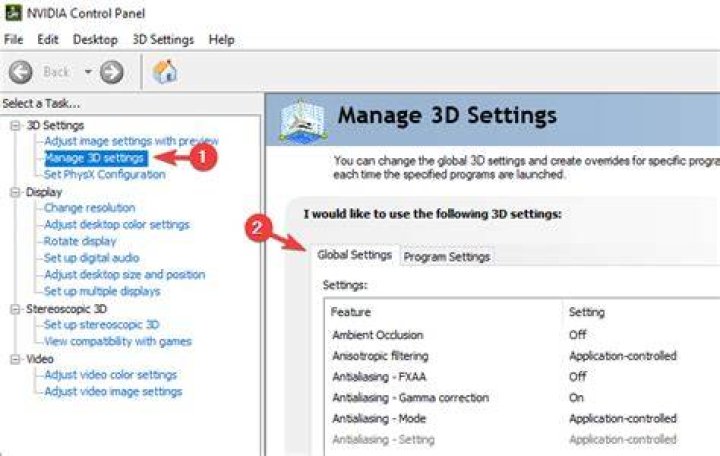Click the Setting column header
Screen dimensions: 720x456
pos(586,312)
